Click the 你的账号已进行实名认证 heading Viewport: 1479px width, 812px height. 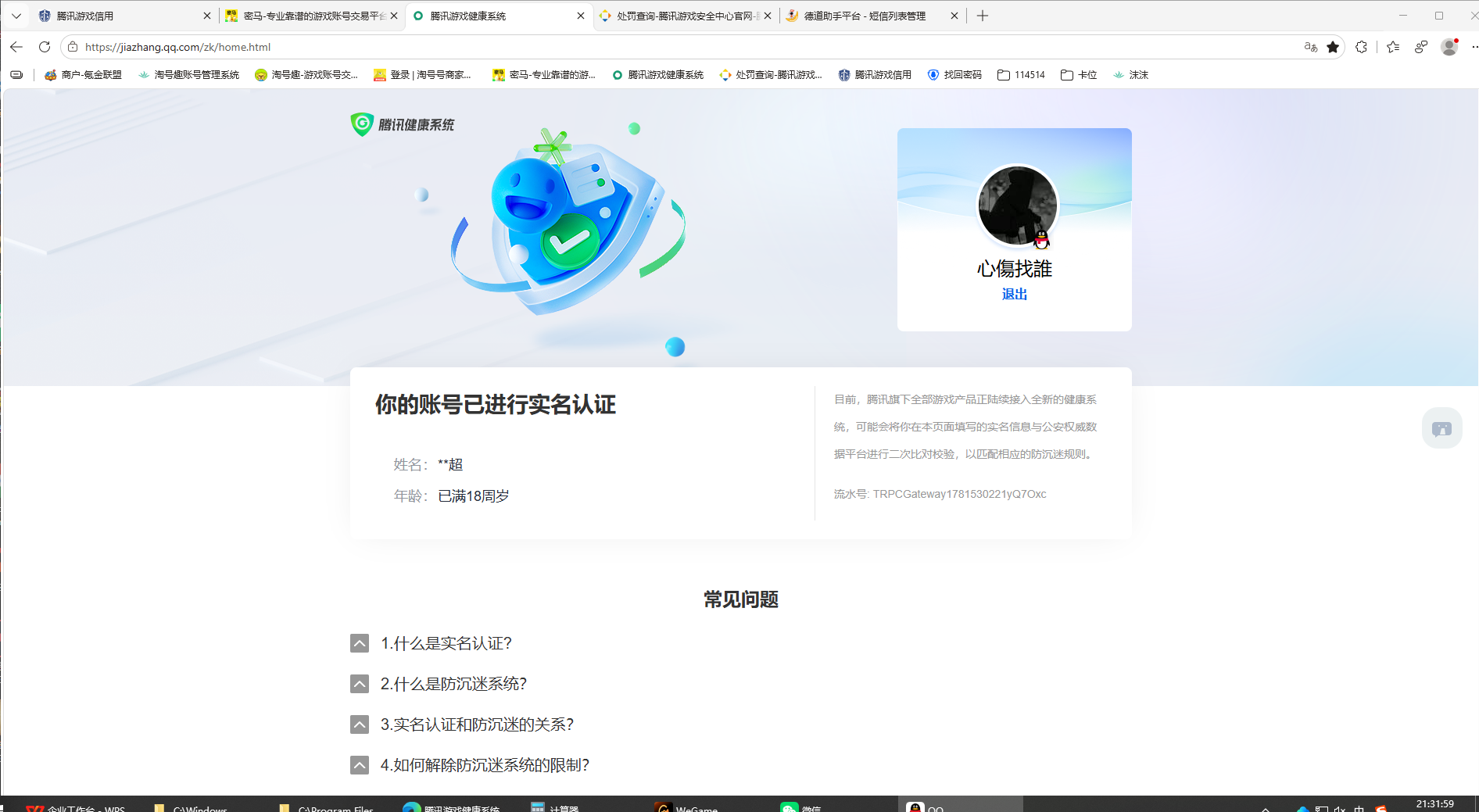(x=496, y=405)
